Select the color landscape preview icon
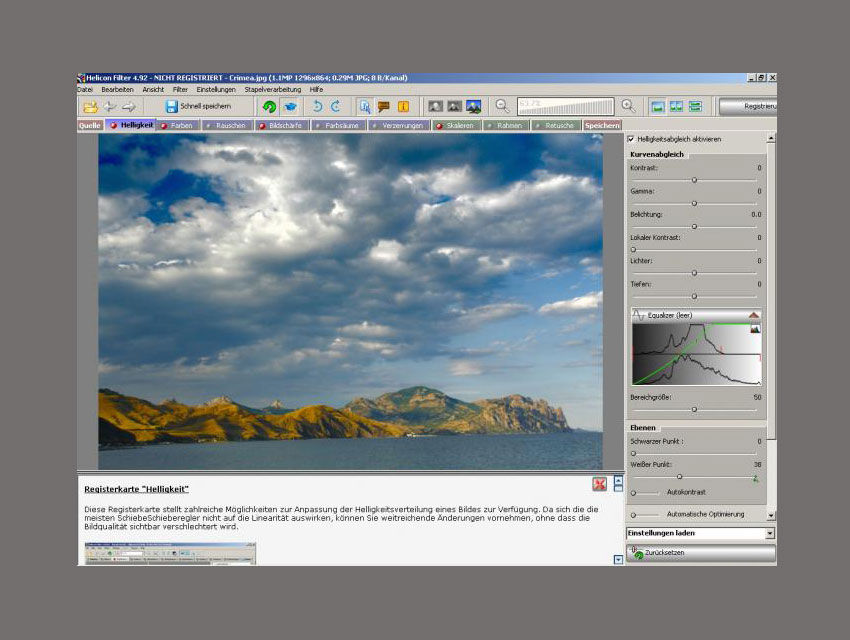The image size is (850, 640). (474, 106)
